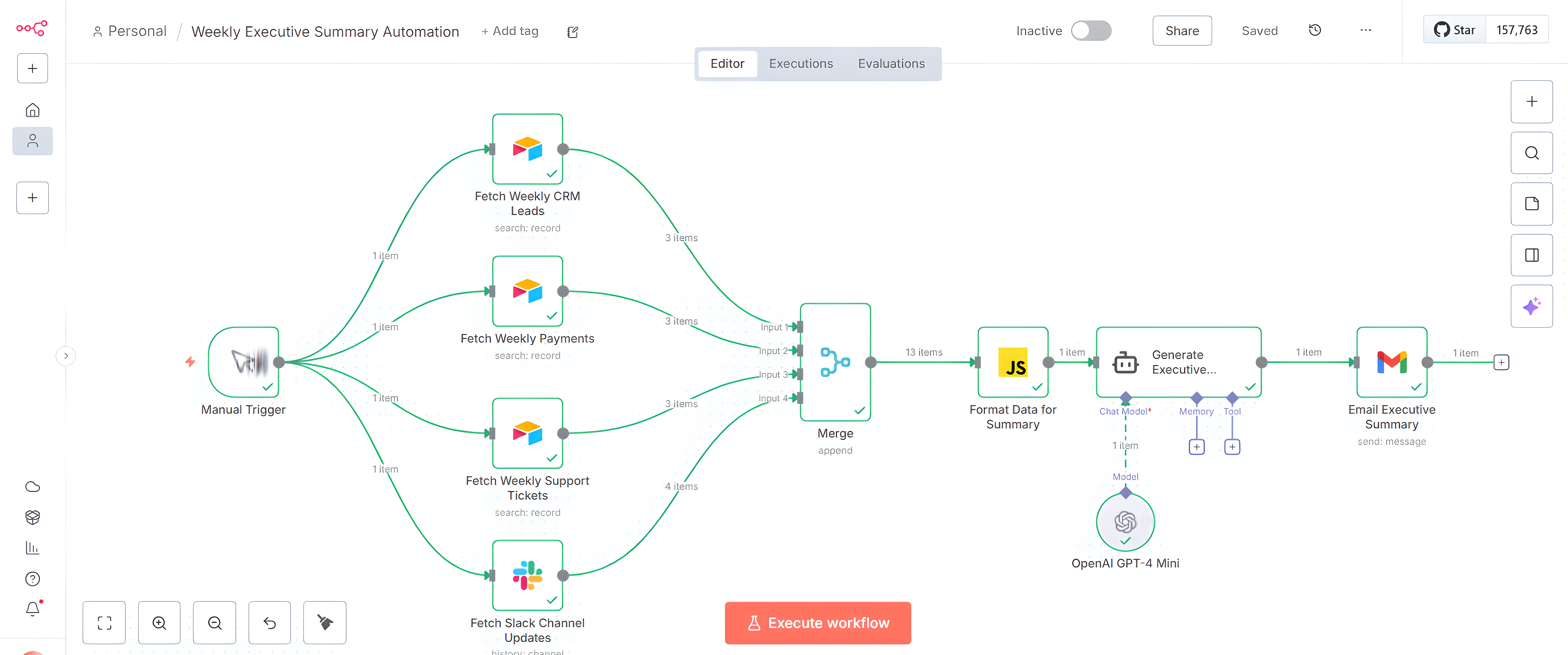Select the Format Data for Summary JS node
The height and width of the screenshot is (655, 1568).
[x=1013, y=362]
